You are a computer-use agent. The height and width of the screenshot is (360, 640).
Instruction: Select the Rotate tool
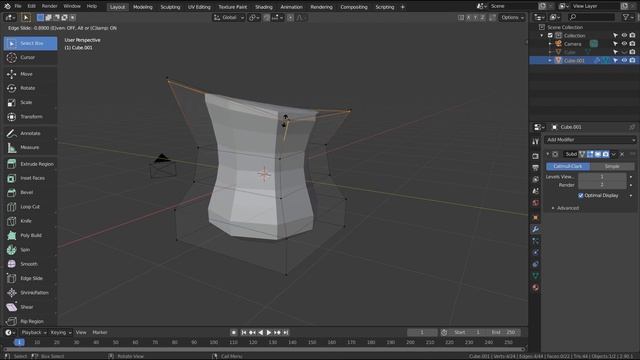[30, 88]
